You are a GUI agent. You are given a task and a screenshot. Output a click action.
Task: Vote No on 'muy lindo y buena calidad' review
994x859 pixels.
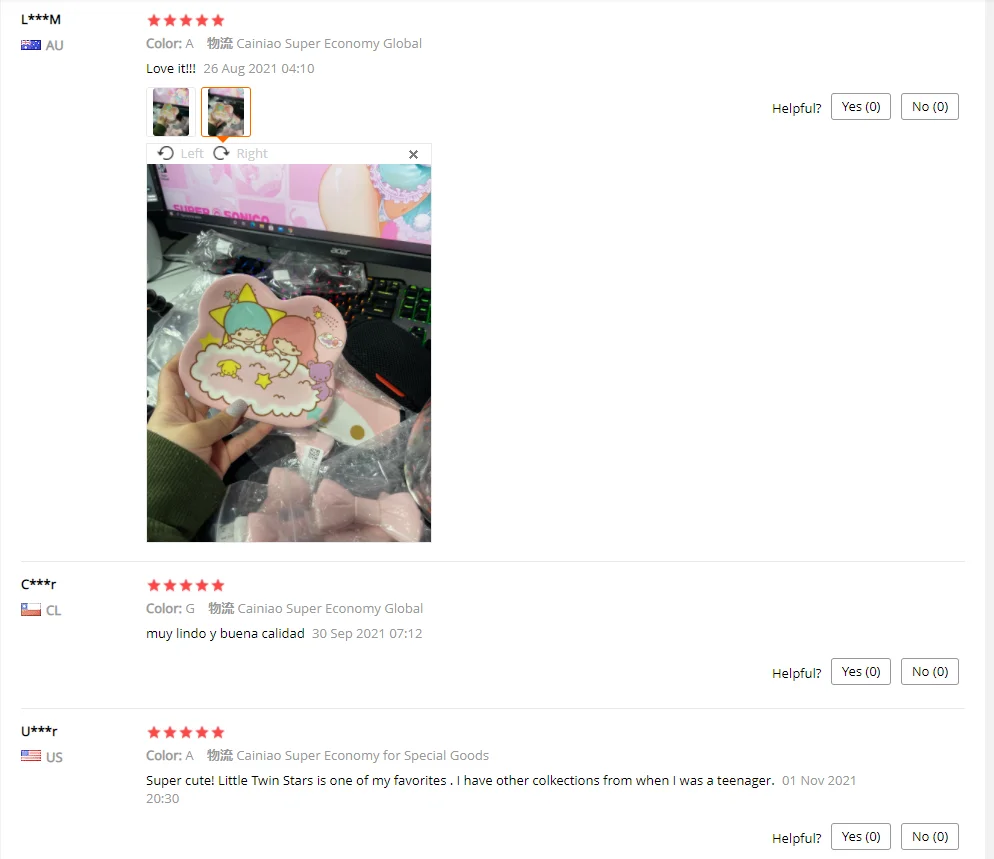(929, 671)
